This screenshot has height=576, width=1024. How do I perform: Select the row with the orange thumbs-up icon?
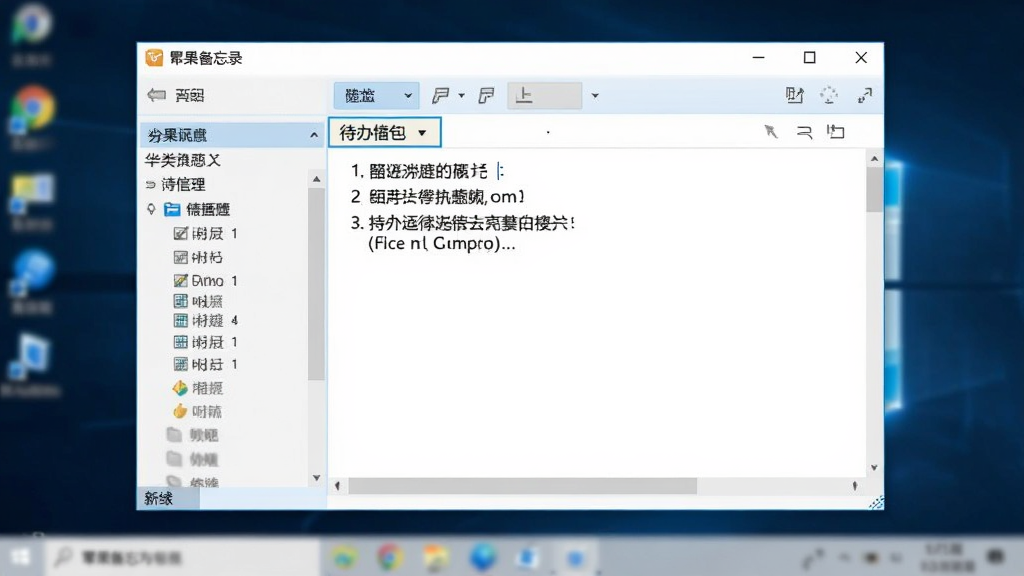coord(197,411)
